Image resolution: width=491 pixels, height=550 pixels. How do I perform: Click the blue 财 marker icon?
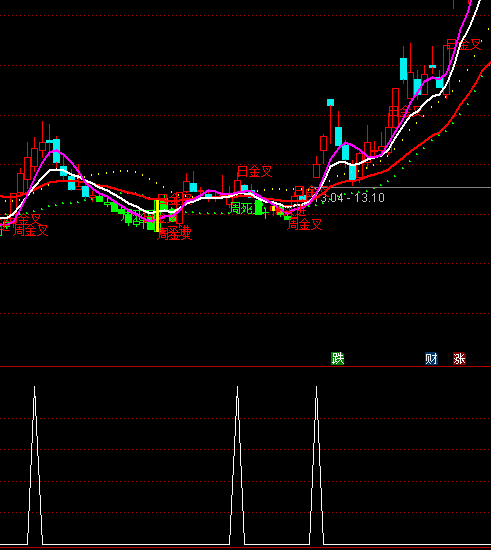pyautogui.click(x=431, y=358)
